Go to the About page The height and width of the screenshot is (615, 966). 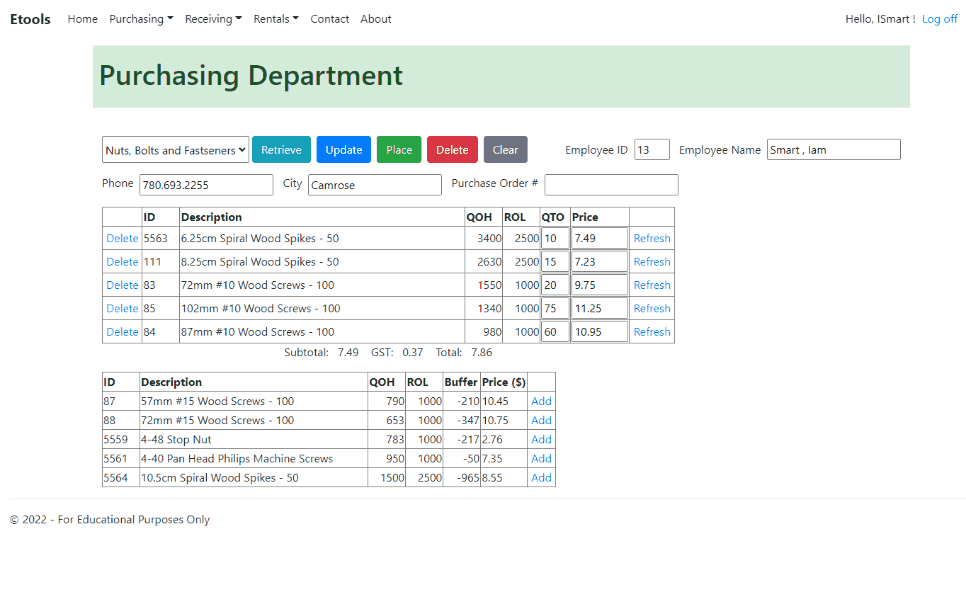coord(375,18)
